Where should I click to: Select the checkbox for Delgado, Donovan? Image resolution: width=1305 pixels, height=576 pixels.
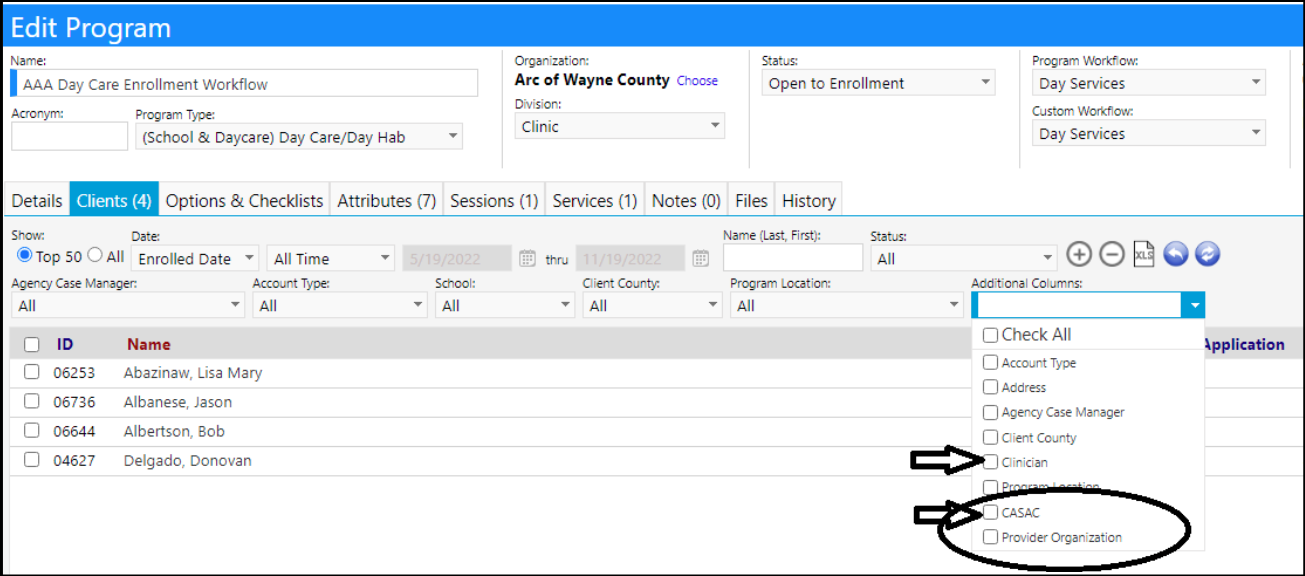pos(32,460)
